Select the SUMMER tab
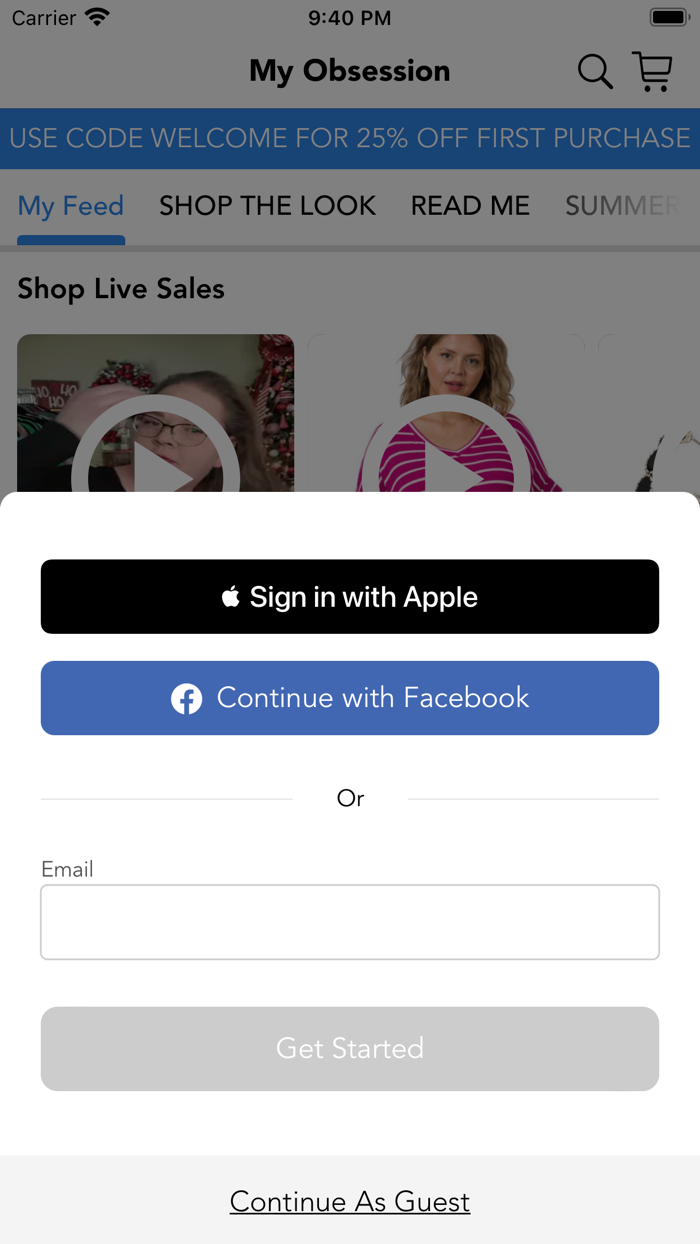This screenshot has height=1244, width=700. (623, 206)
